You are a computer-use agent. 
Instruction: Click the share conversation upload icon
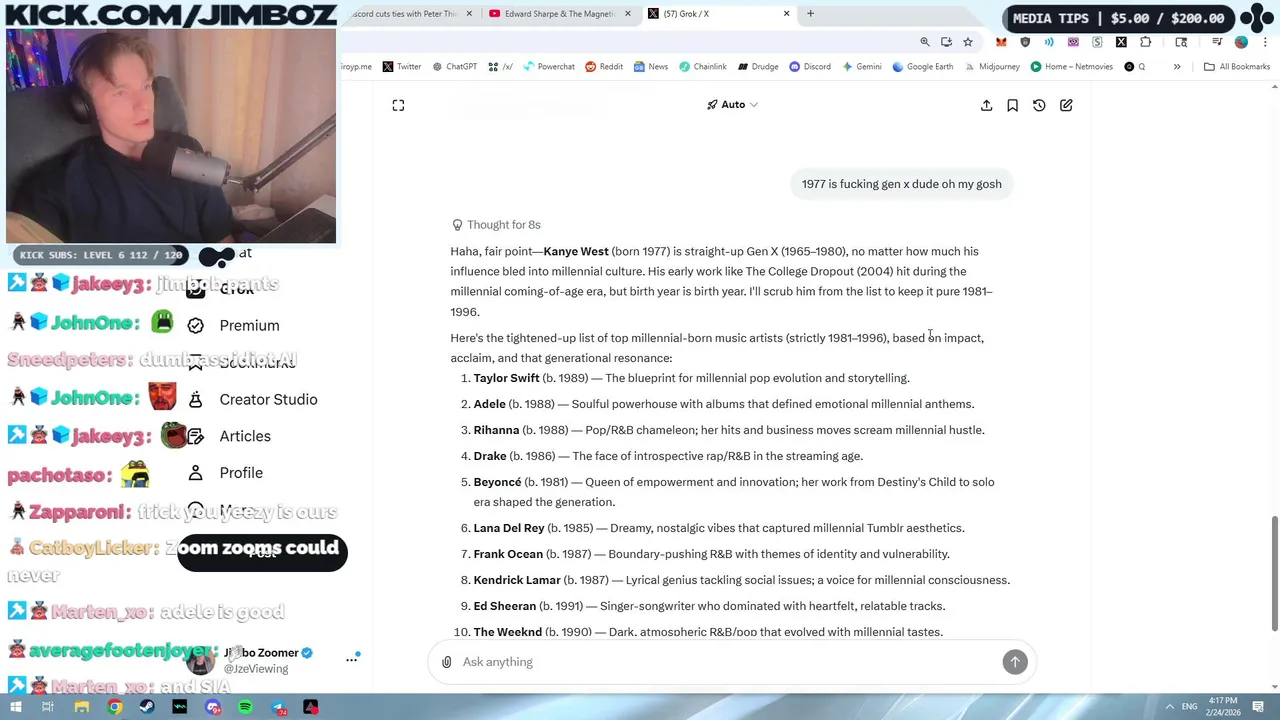[x=986, y=105]
